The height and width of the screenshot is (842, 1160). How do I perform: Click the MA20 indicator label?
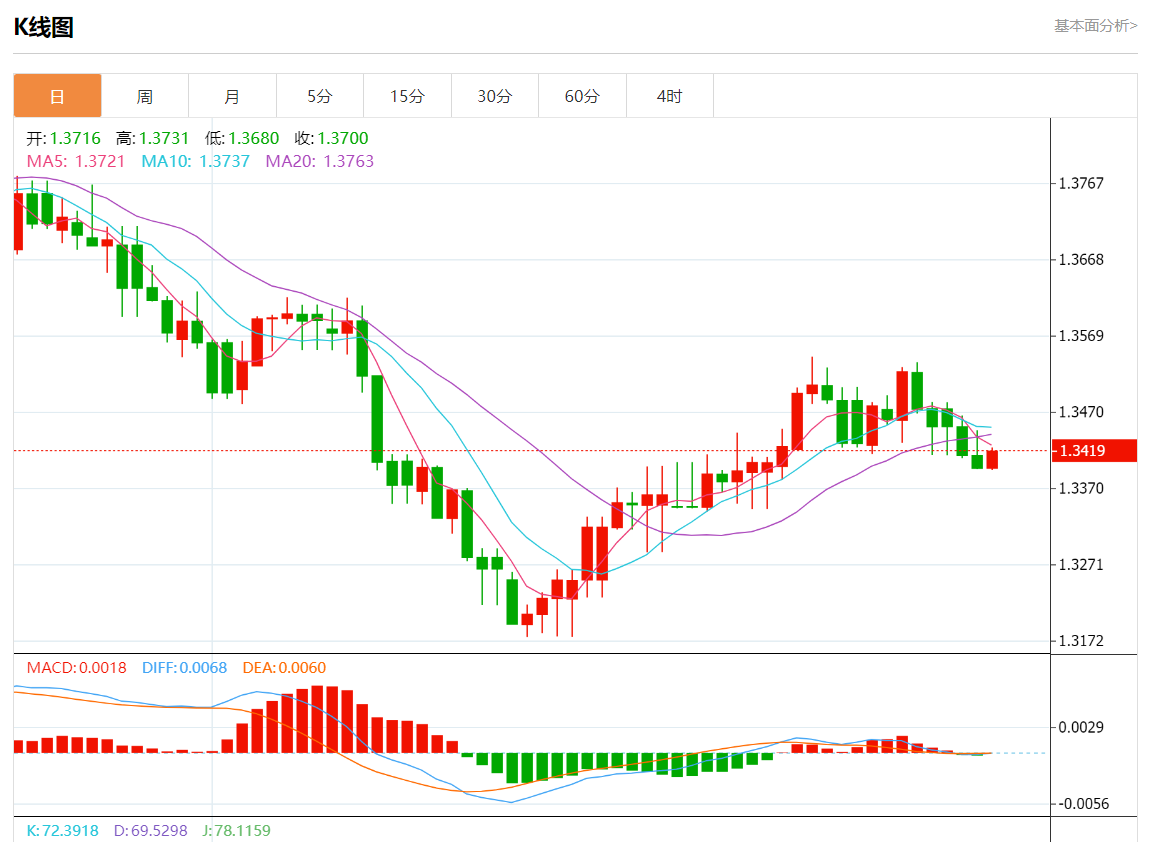(x=319, y=161)
